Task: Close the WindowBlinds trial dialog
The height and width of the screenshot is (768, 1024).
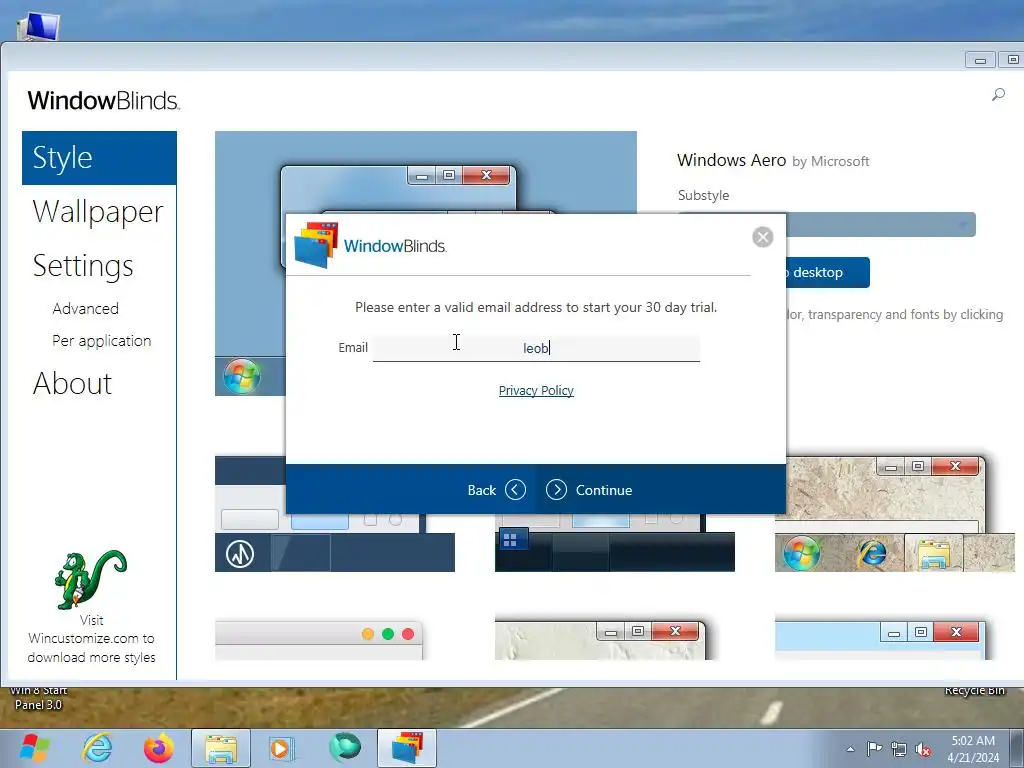Action: (x=762, y=237)
